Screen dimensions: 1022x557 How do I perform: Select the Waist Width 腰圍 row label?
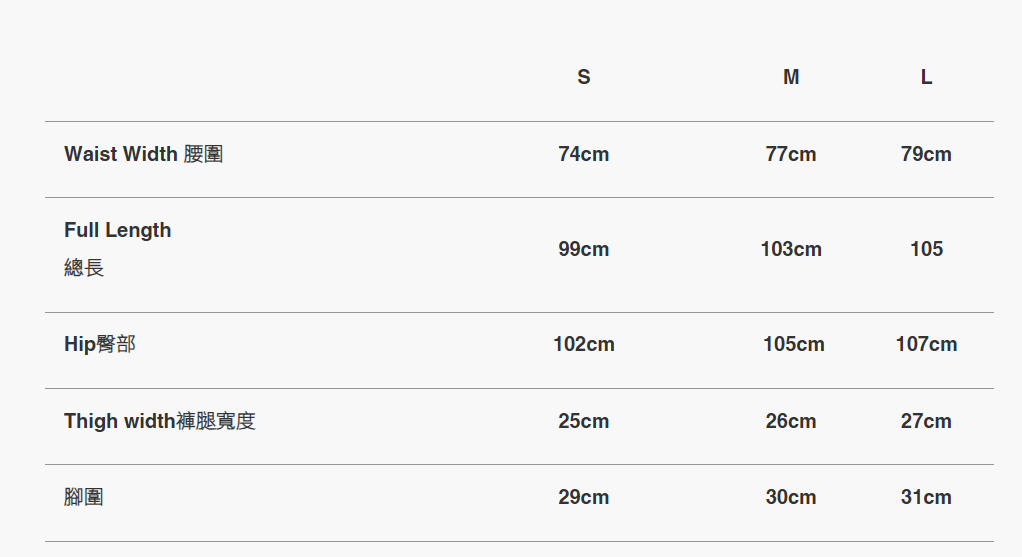pos(143,154)
